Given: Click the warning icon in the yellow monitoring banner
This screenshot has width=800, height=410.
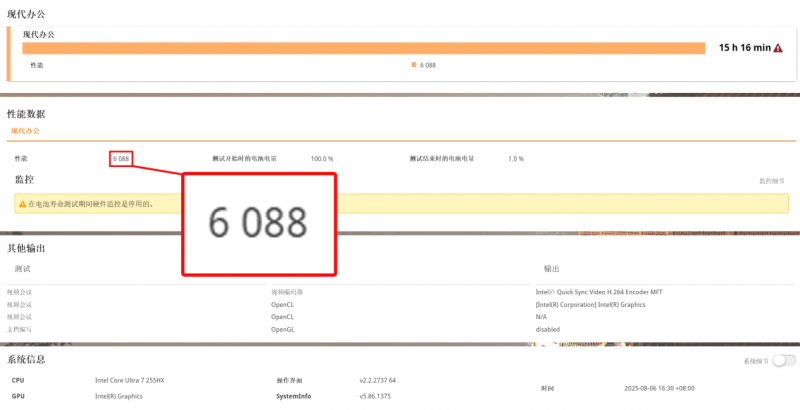Looking at the screenshot, I should coord(22,204).
